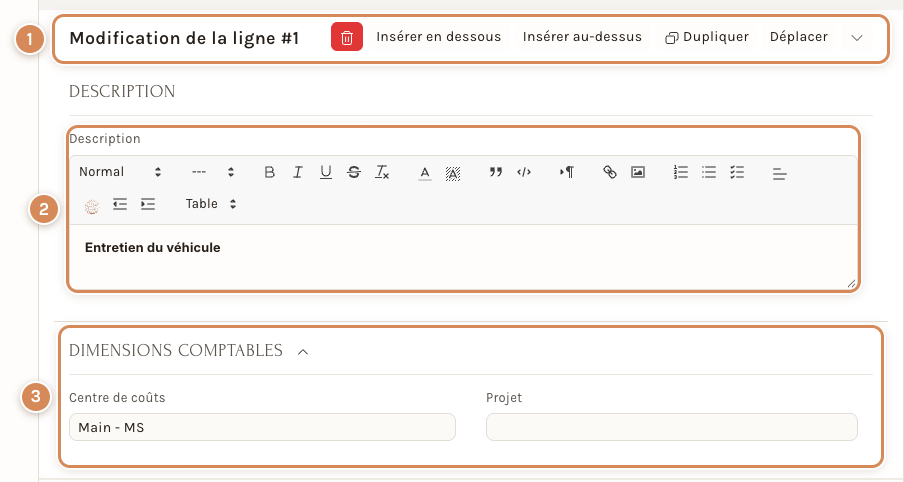Open the background highlight color picker
Image resolution: width=904 pixels, height=482 pixels.
coord(453,172)
